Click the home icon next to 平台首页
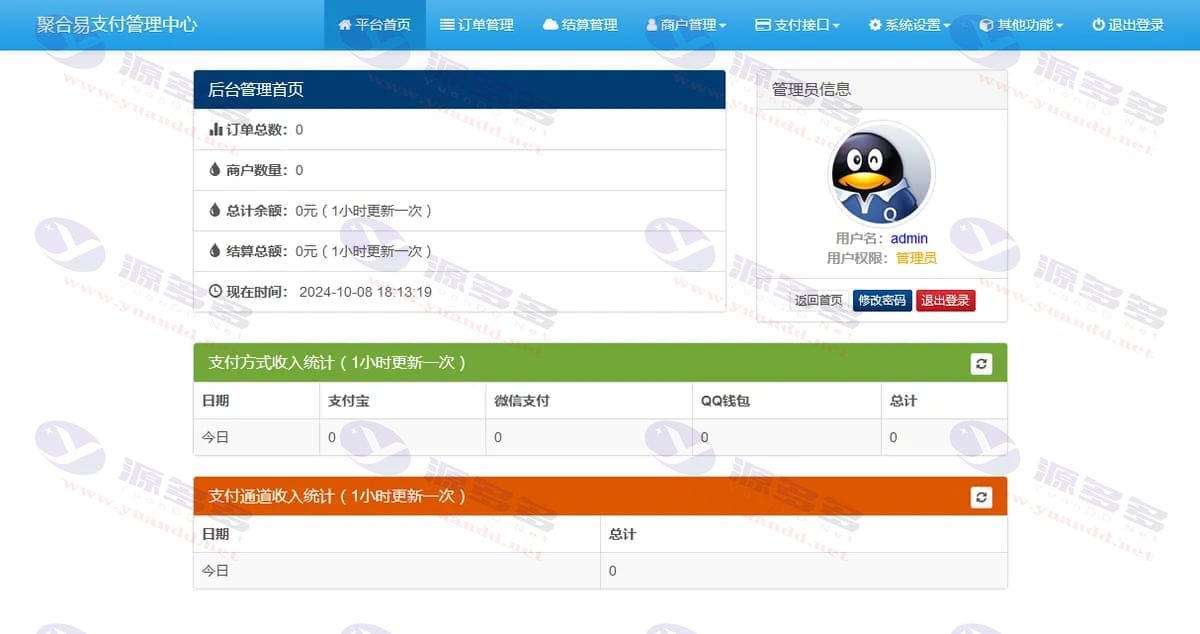 point(345,25)
